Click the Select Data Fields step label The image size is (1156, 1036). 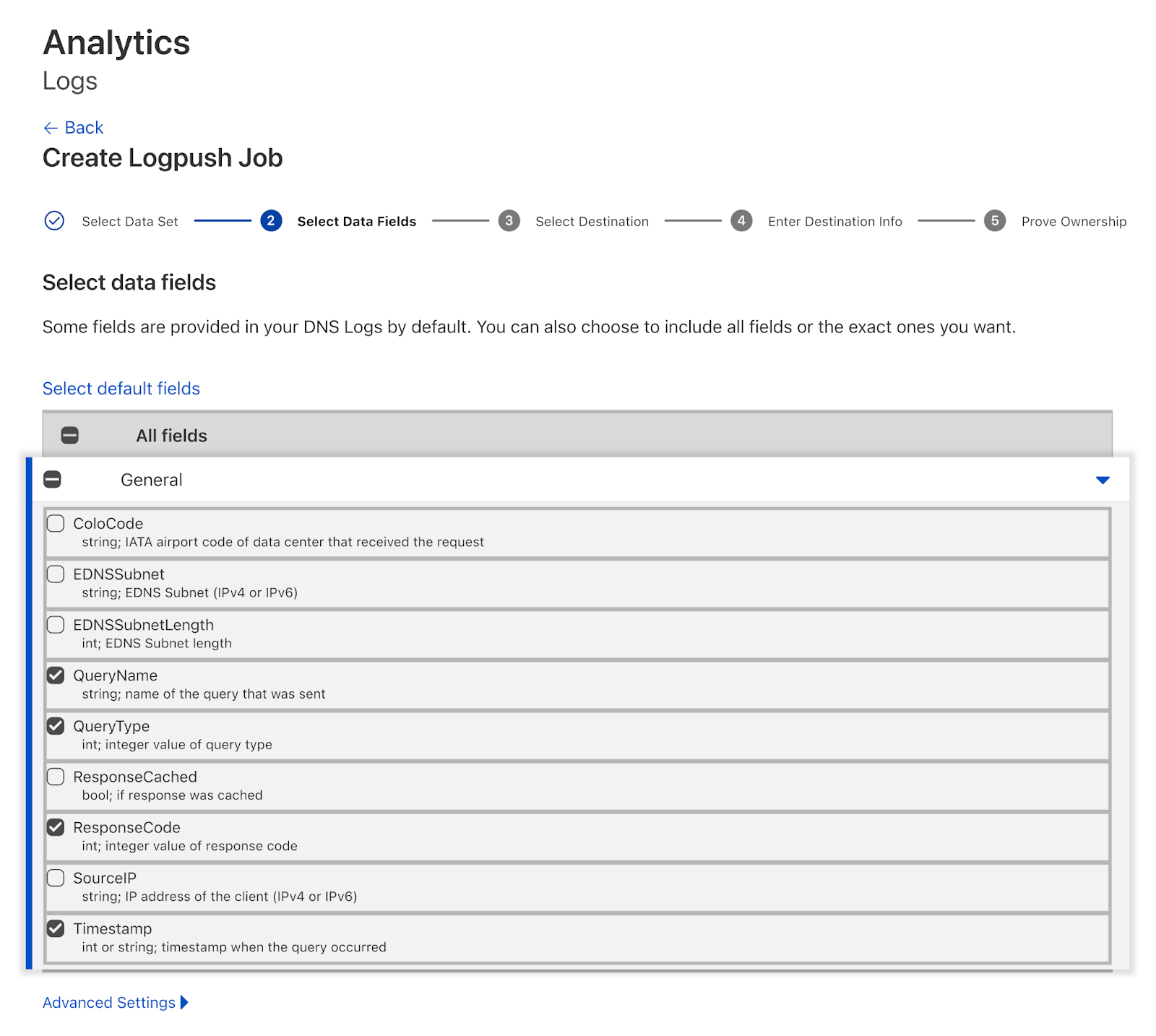(x=357, y=222)
